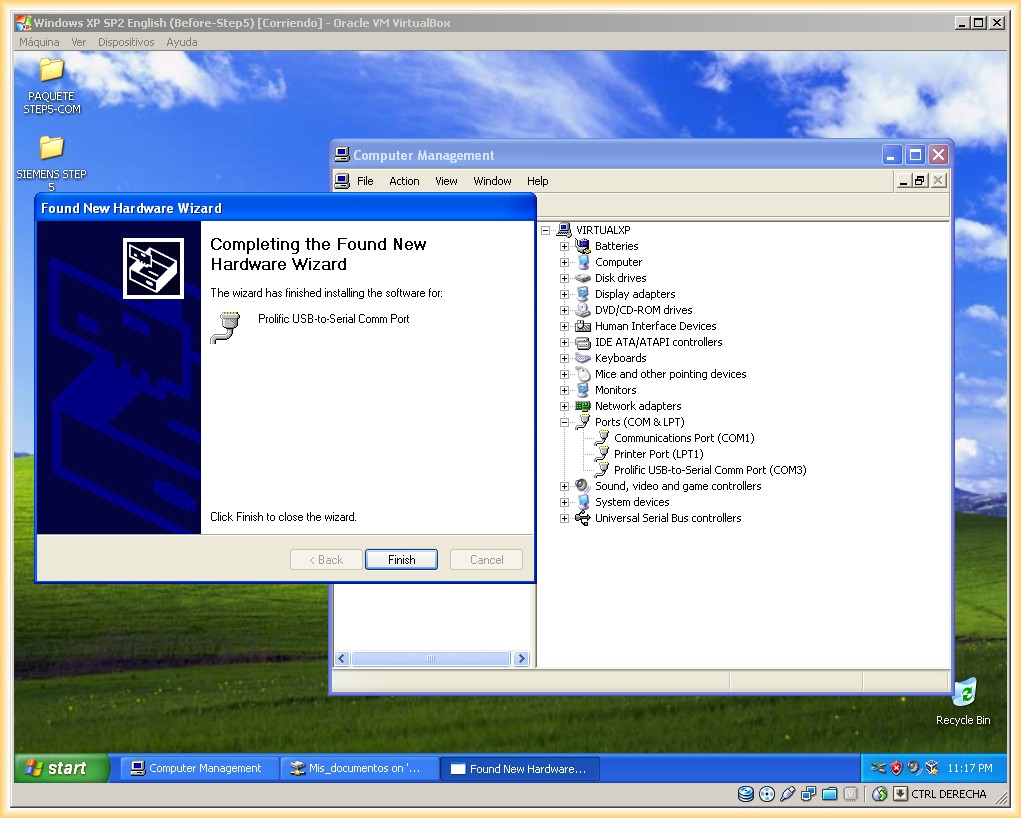Expand the Display adapters node
Screen dimensions: 1021x818
pos(564,294)
